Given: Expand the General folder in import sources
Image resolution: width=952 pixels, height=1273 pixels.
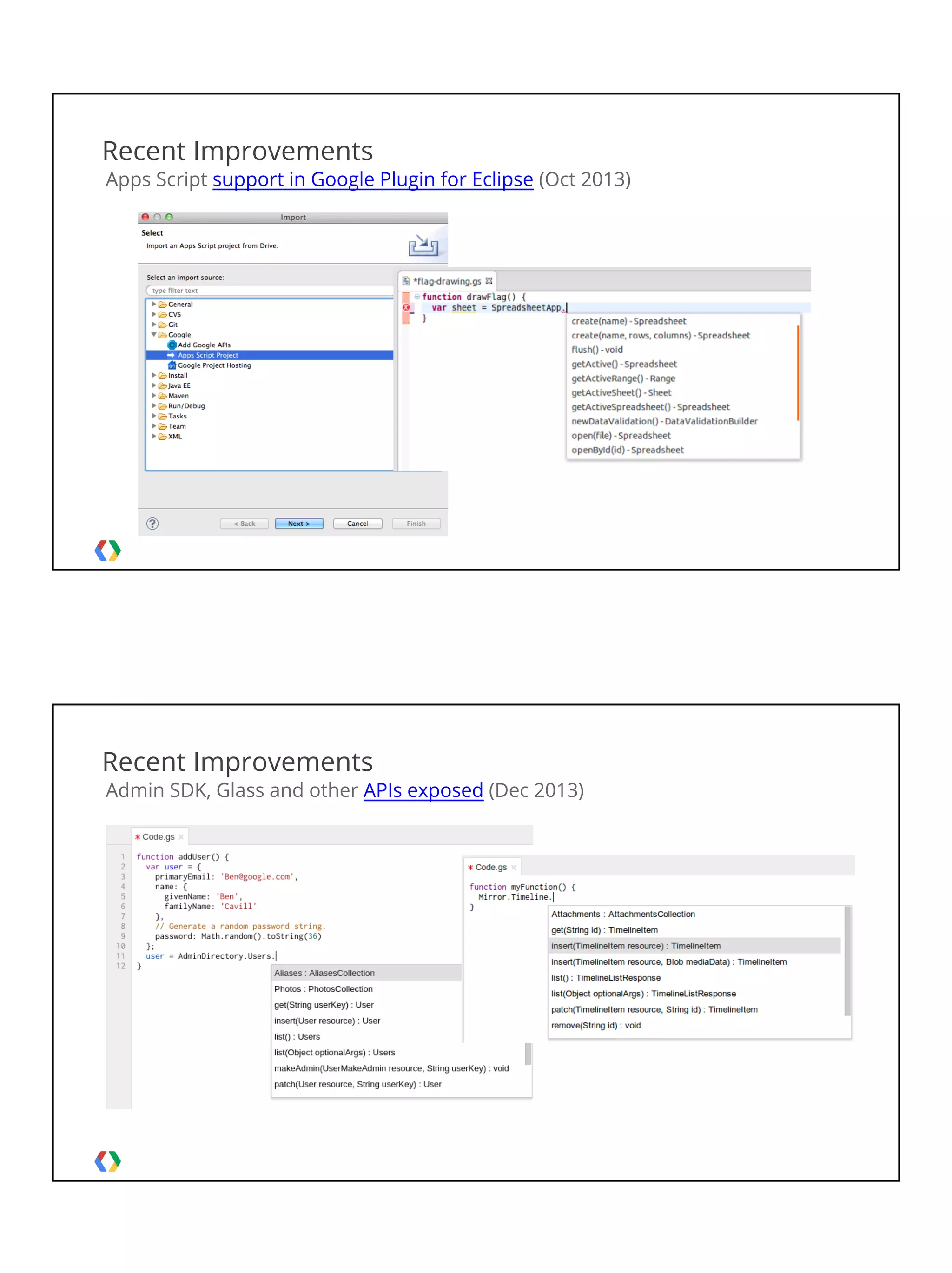Looking at the screenshot, I should 153,304.
